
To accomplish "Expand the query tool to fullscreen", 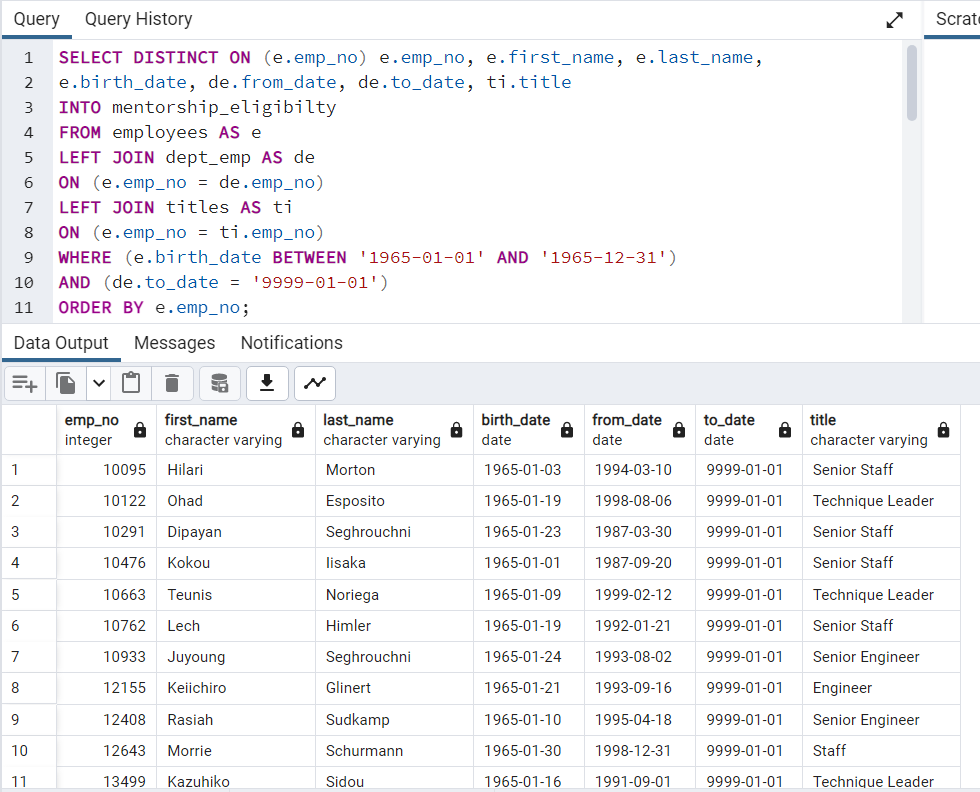I will pyautogui.click(x=894, y=18).
